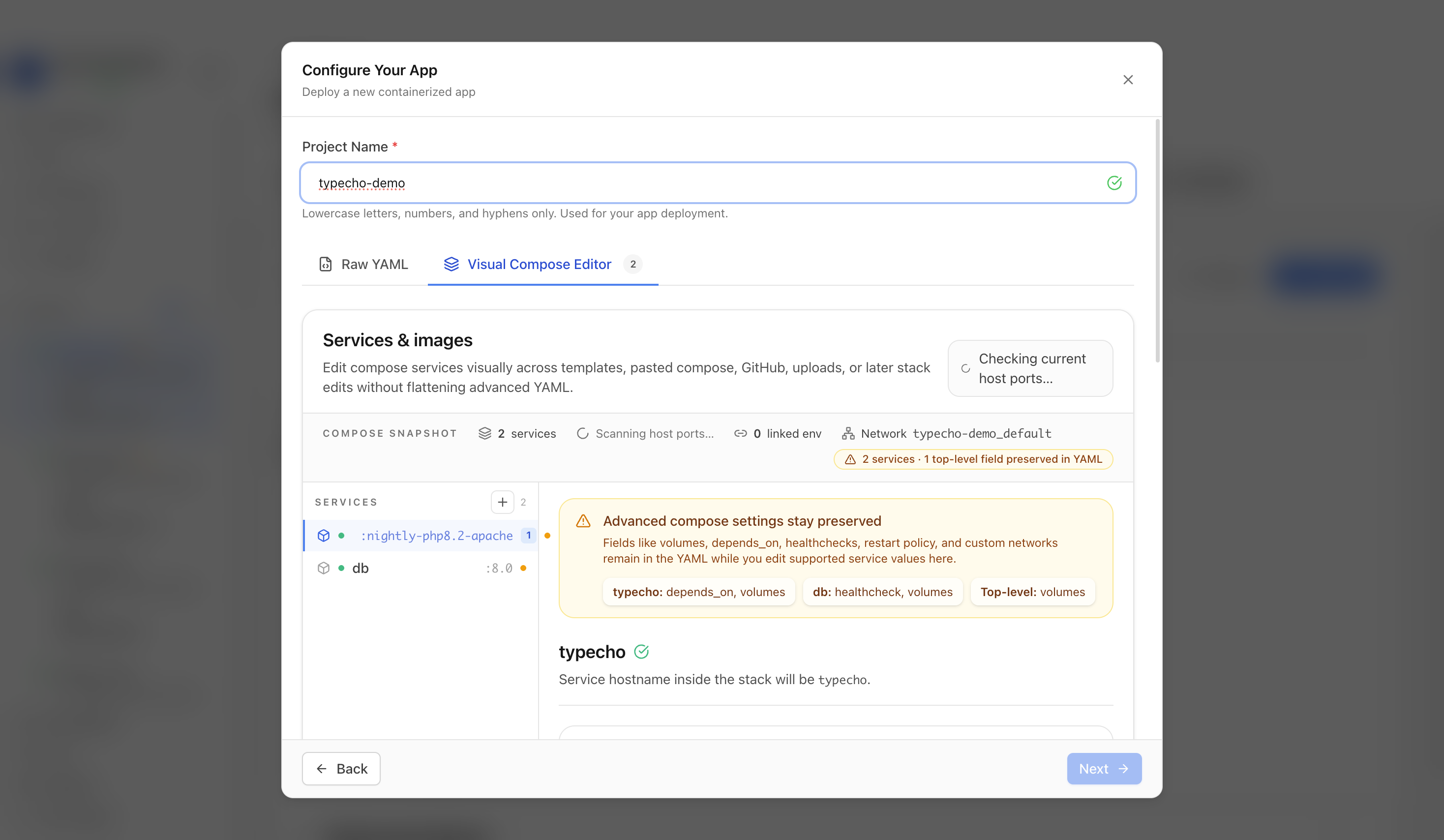The height and width of the screenshot is (840, 1444).
Task: Click the spinner in Checking current host ports
Action: (x=965, y=368)
